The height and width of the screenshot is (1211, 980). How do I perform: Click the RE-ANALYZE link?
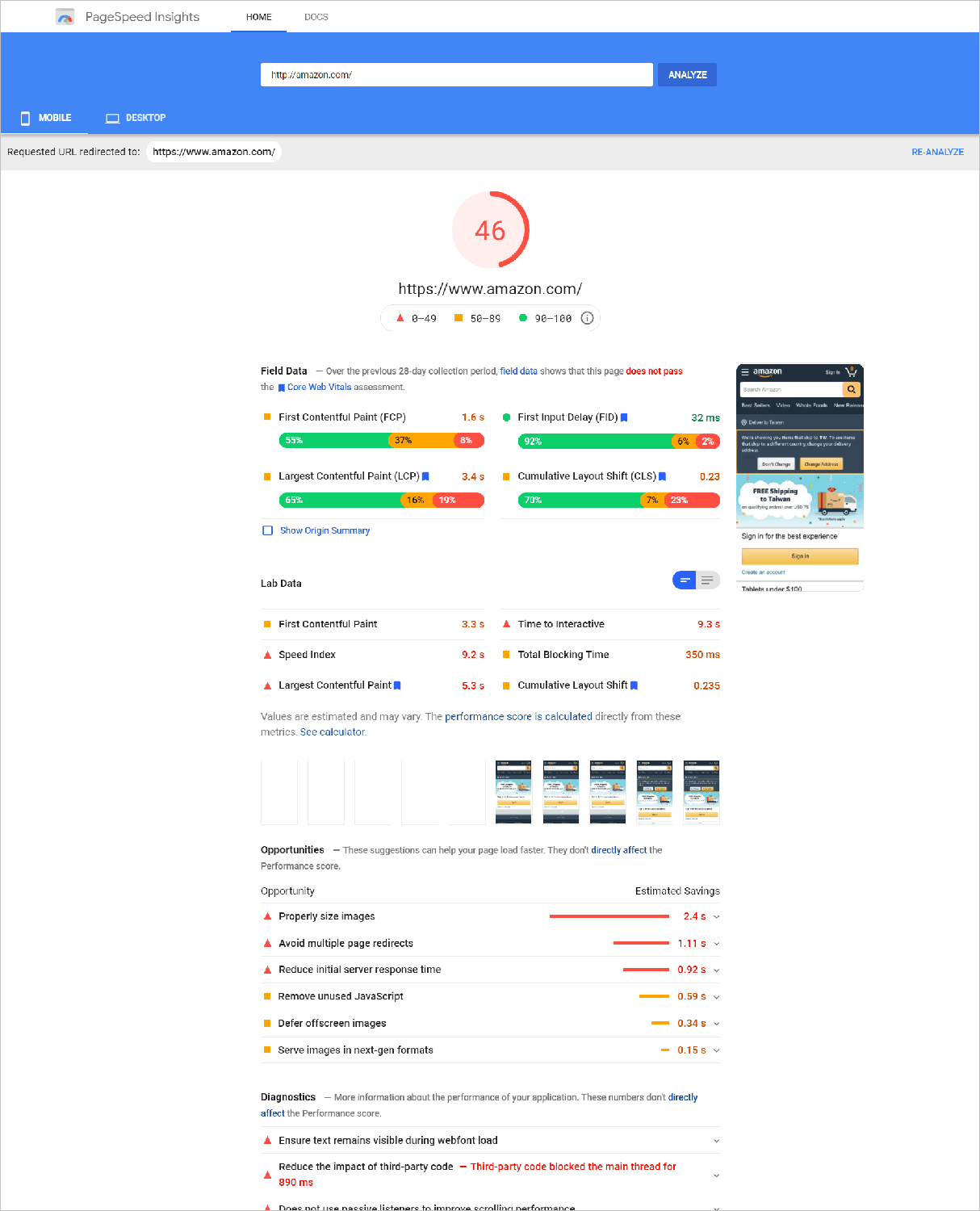(937, 152)
